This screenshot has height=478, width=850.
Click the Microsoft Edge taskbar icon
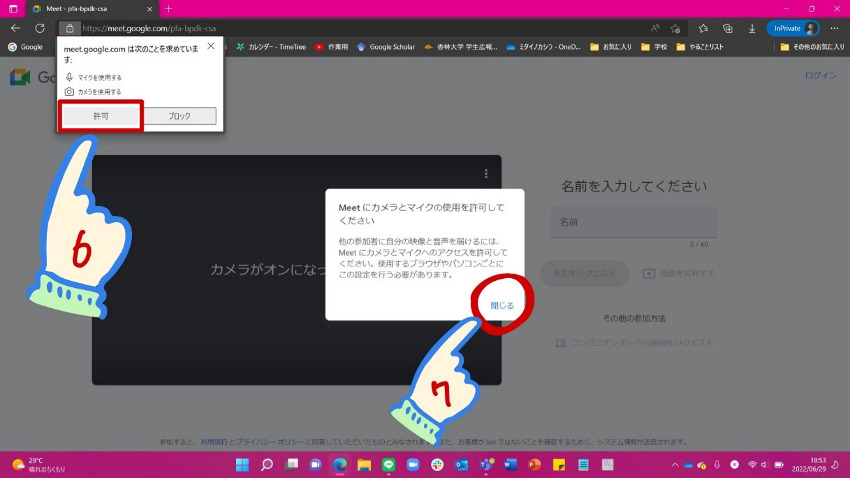(340, 464)
